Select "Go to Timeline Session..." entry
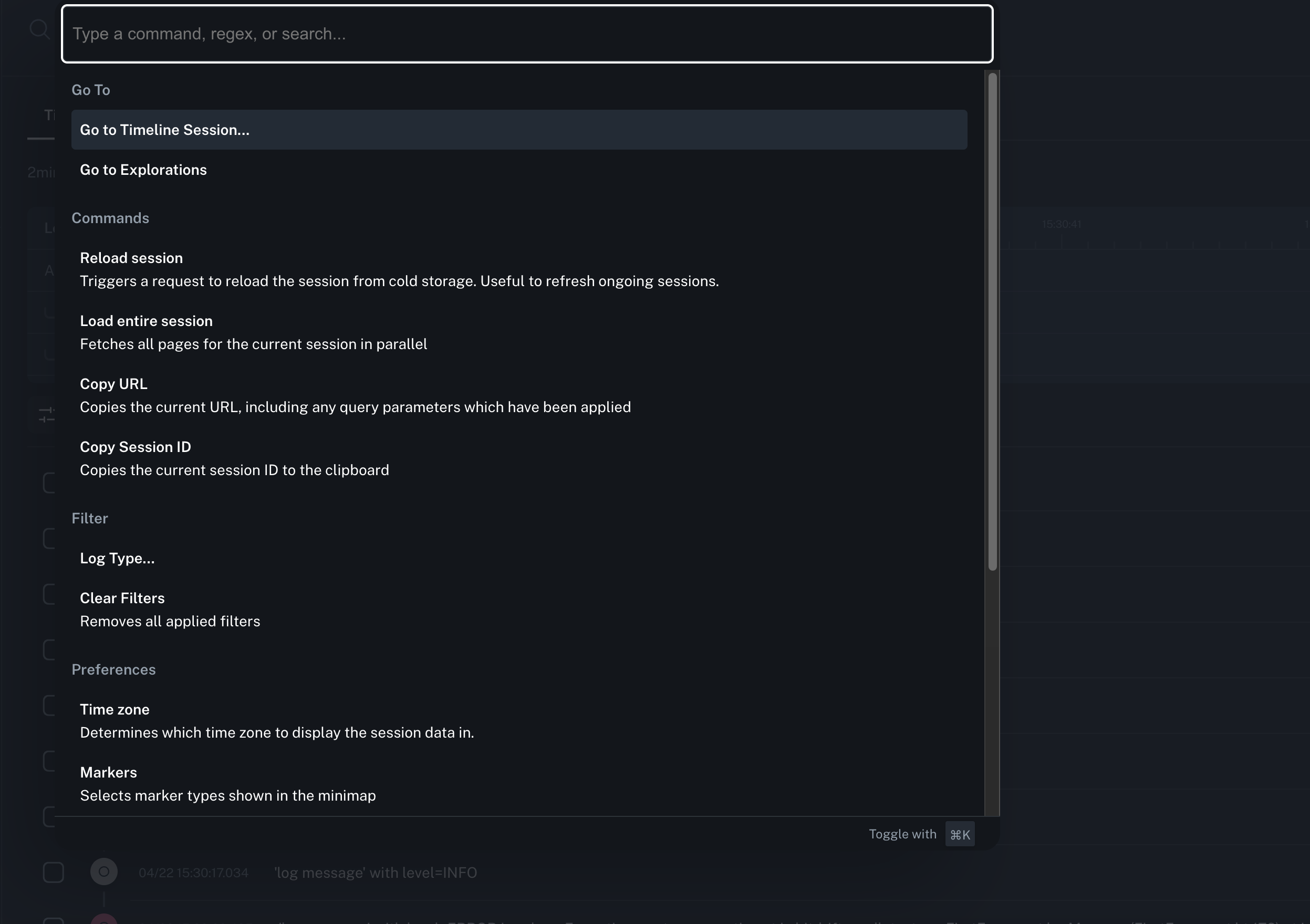Viewport: 1310px width, 924px height. [518, 130]
